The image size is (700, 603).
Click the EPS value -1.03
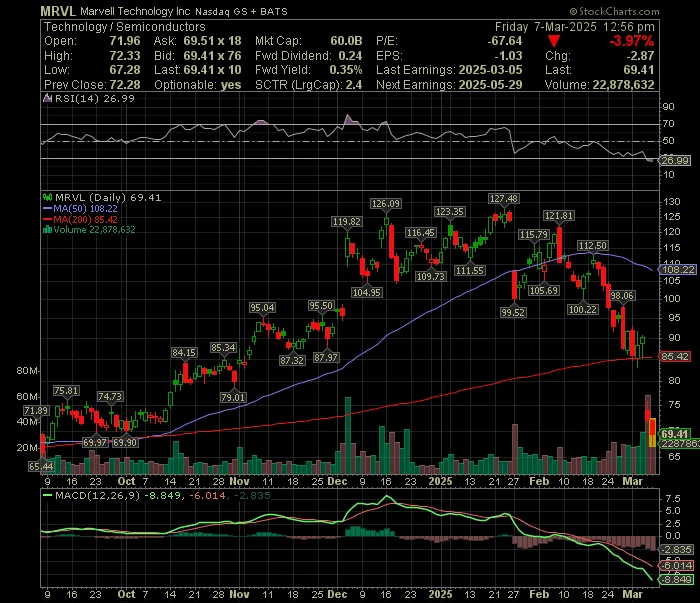508,56
